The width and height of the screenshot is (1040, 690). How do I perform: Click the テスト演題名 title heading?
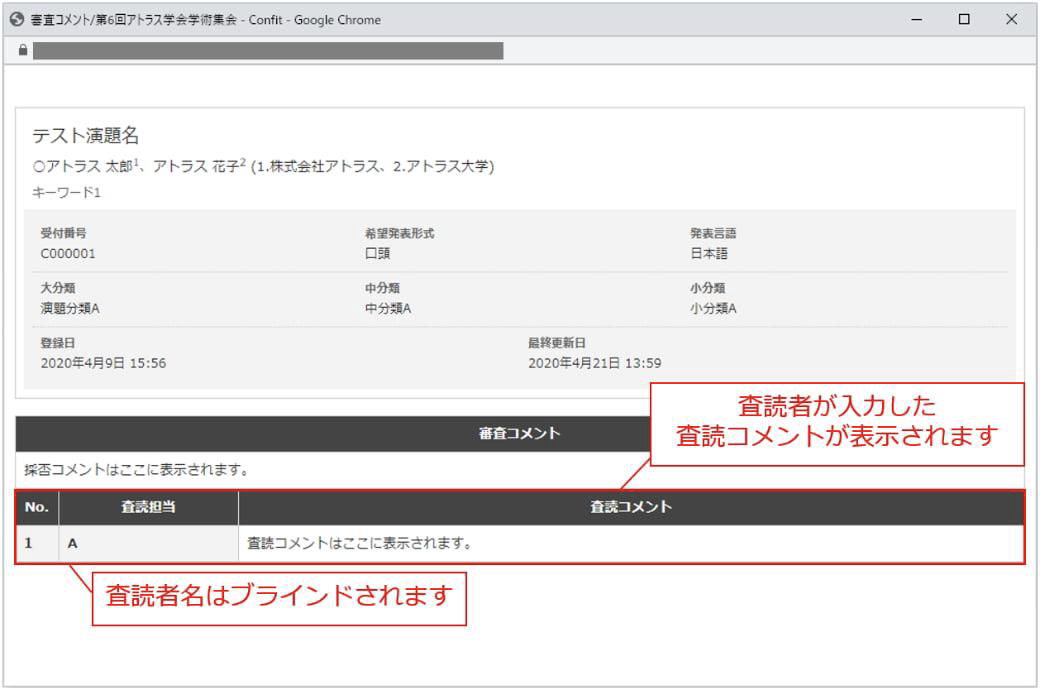pos(84,137)
